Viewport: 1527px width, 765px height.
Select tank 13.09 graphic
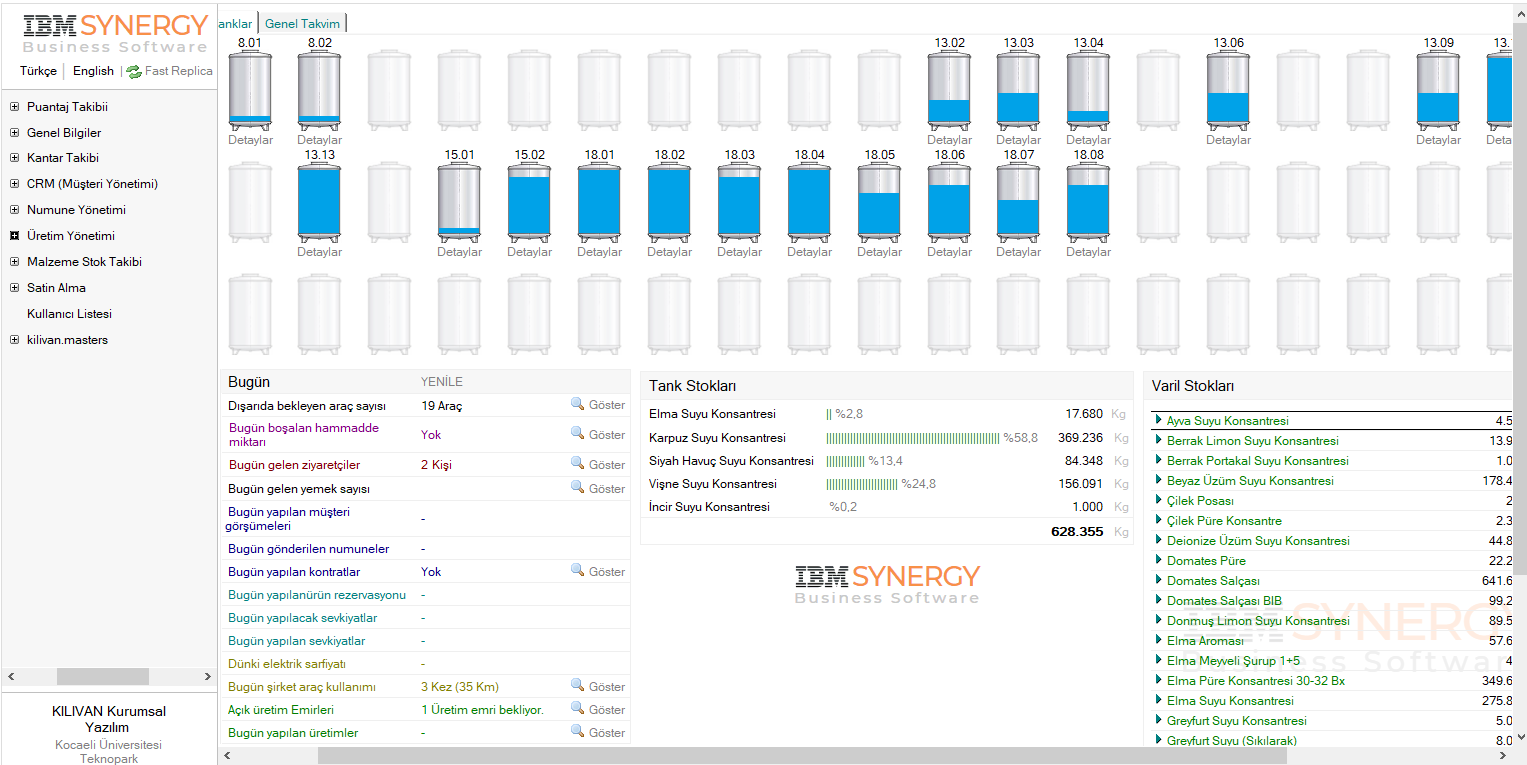tap(1438, 90)
